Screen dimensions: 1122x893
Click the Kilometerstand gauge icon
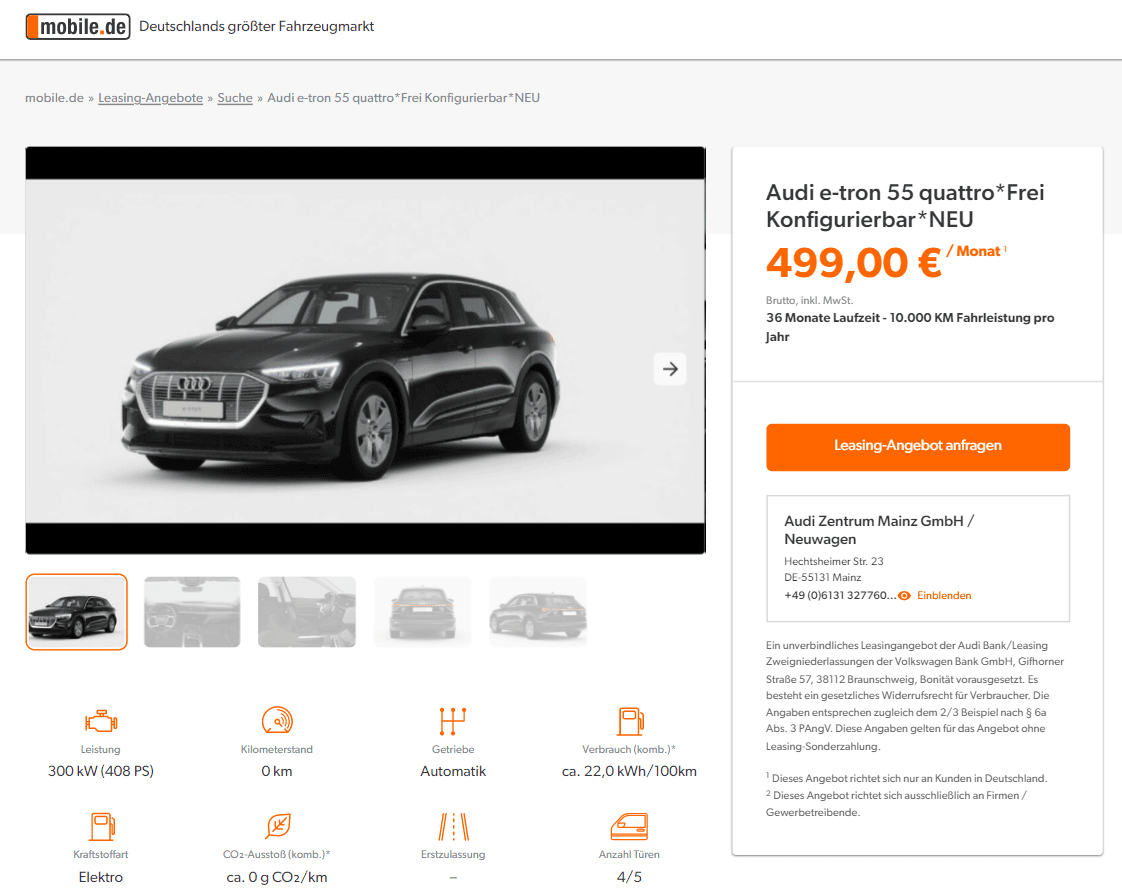click(277, 721)
